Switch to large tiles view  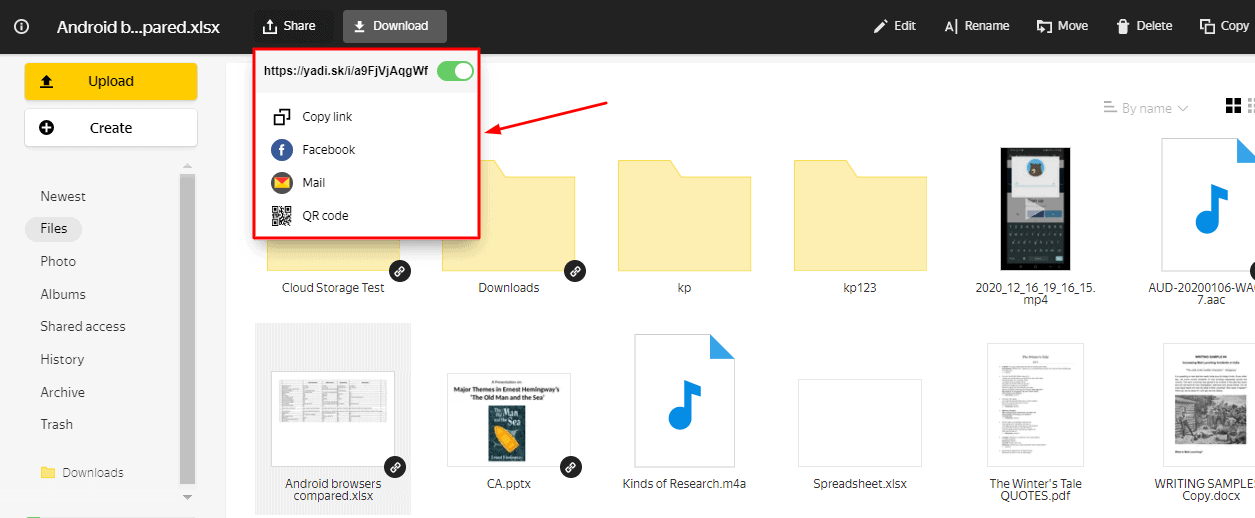pyautogui.click(x=1233, y=106)
